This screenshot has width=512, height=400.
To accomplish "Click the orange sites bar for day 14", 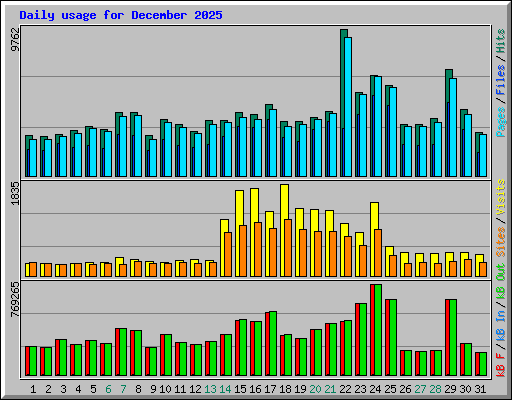I will point(228,254).
